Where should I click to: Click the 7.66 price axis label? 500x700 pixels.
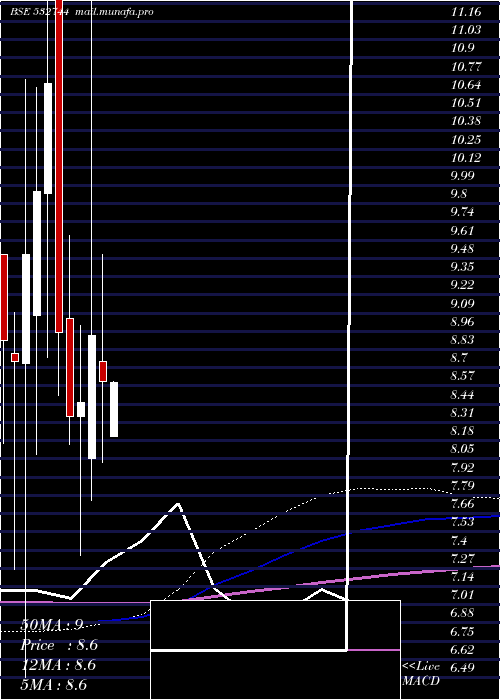[463, 504]
